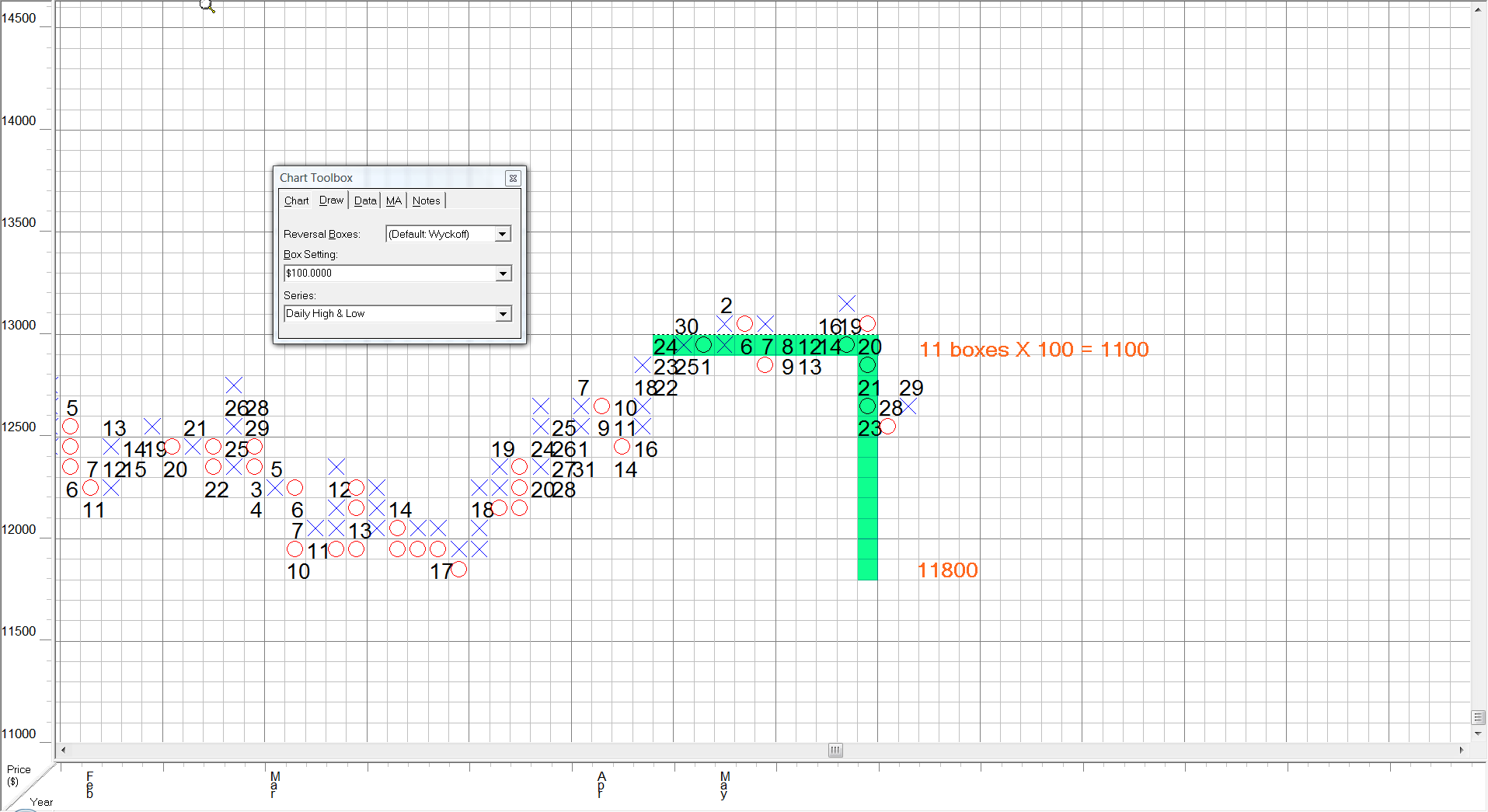Click the horizontal scrollbar thumb
Image resolution: width=1488 pixels, height=812 pixels.
(x=835, y=751)
